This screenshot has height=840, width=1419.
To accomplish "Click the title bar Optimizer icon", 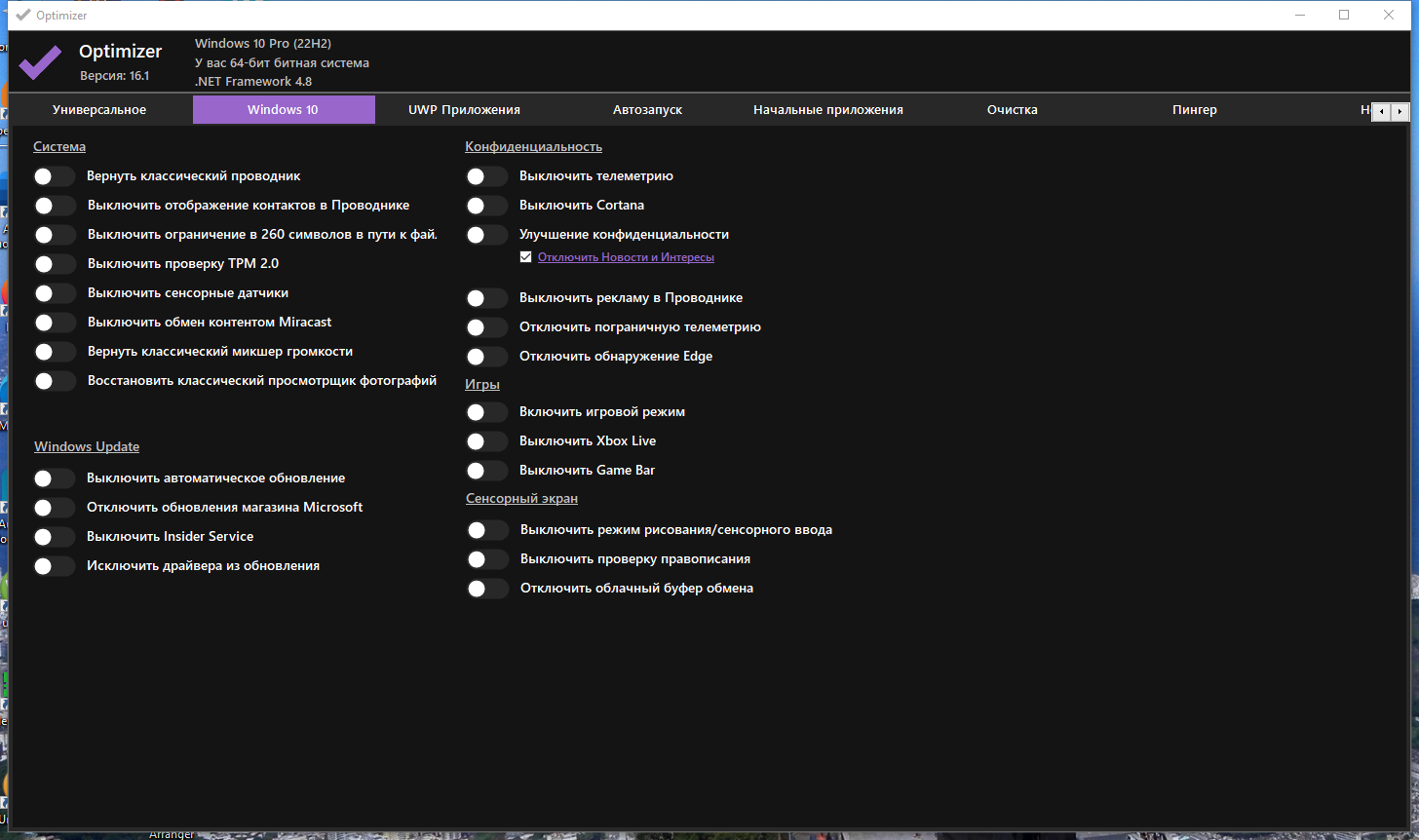I will pyautogui.click(x=23, y=15).
